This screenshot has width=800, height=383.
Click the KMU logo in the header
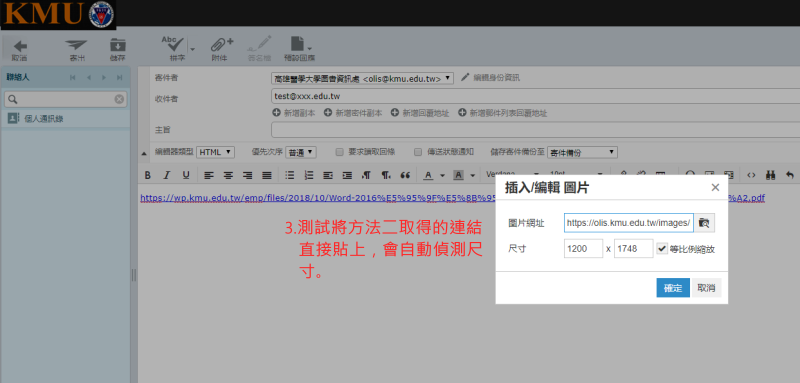[x=58, y=14]
